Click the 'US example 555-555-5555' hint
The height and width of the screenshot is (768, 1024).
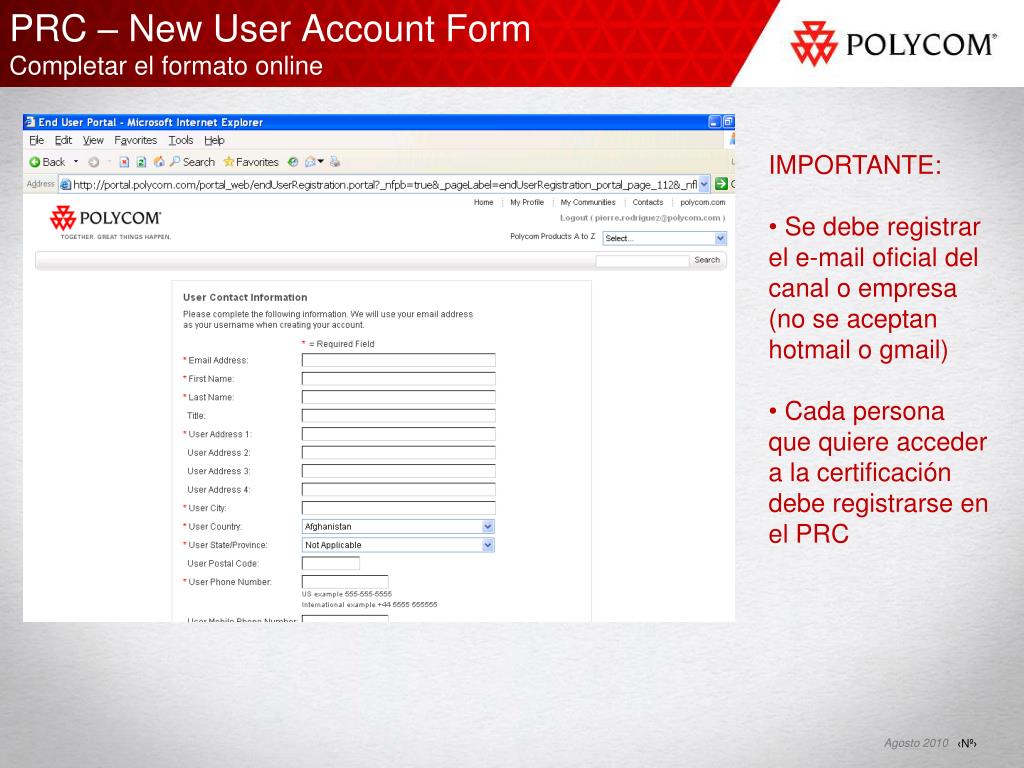[347, 594]
